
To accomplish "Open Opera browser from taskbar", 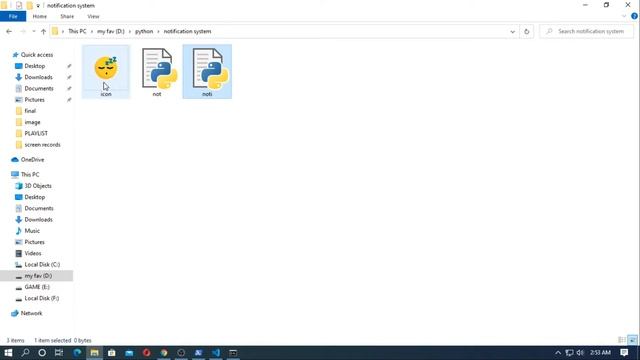I will point(147,353).
